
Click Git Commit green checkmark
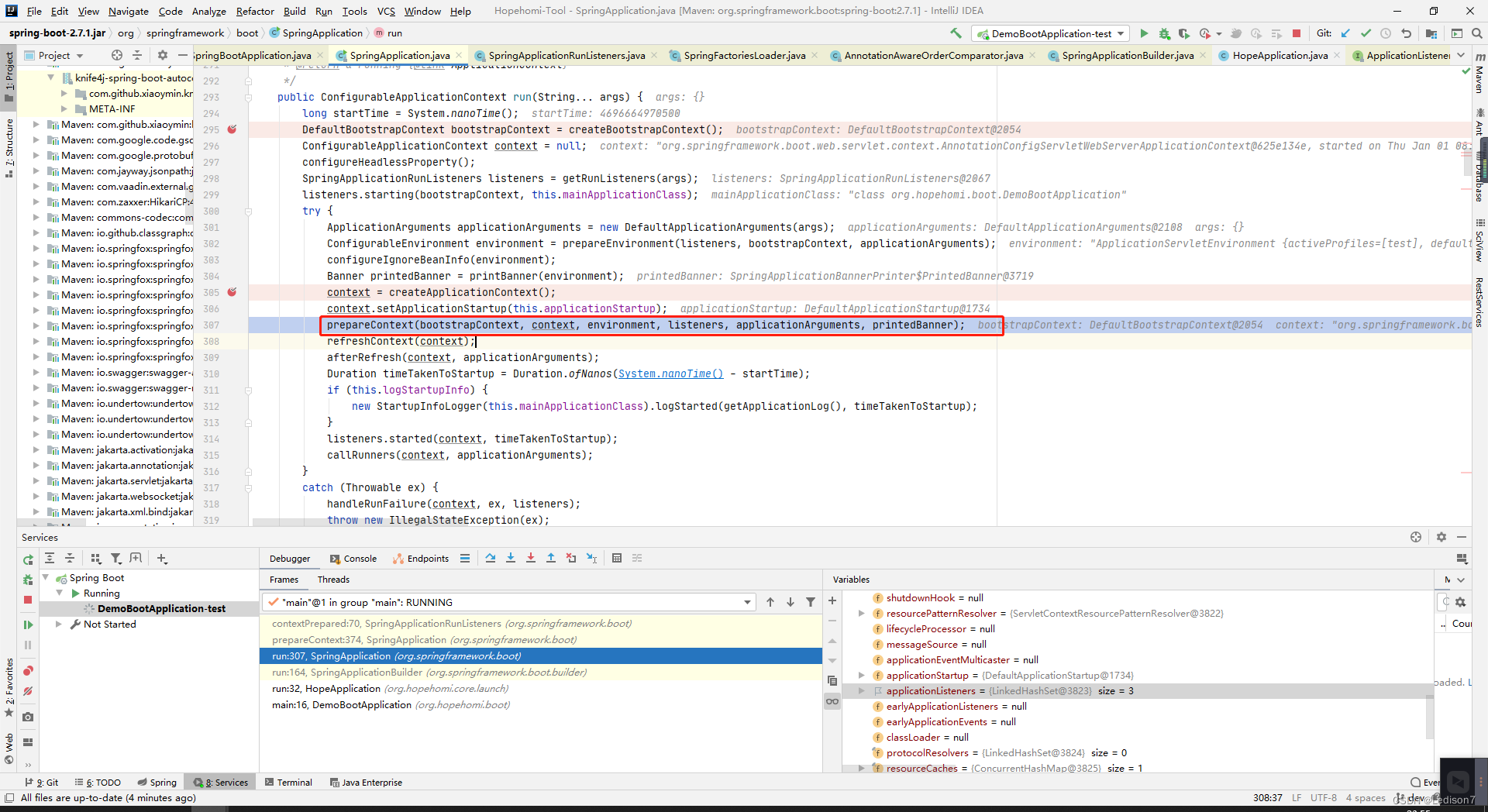1366,33
